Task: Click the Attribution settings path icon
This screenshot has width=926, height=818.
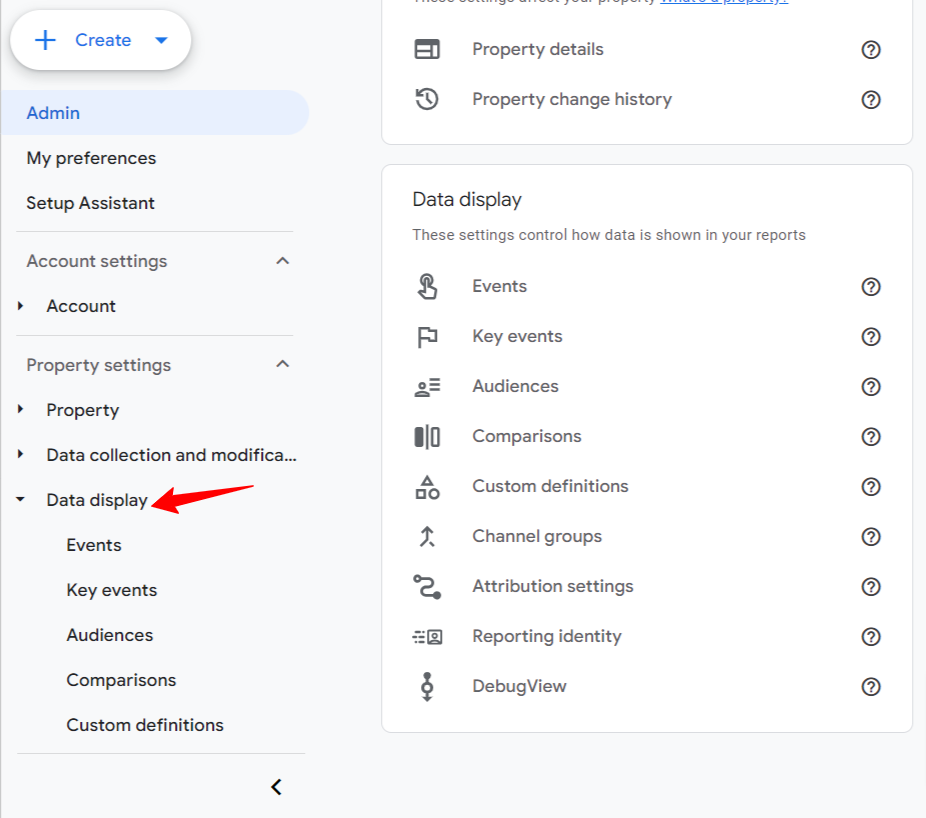Action: pyautogui.click(x=427, y=587)
